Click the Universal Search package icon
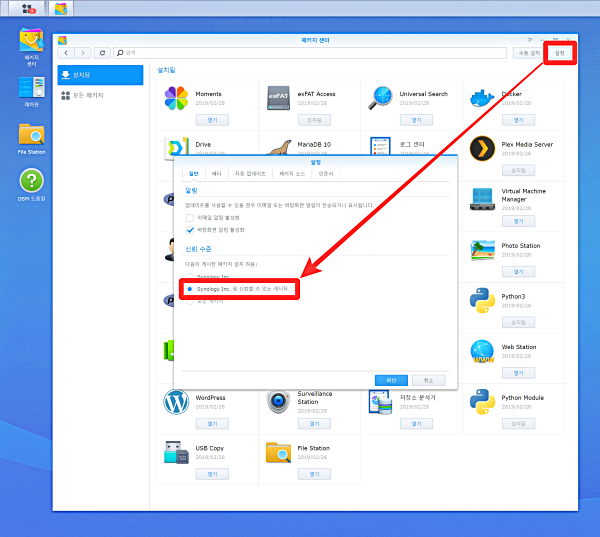The height and width of the screenshot is (537, 600). [381, 98]
